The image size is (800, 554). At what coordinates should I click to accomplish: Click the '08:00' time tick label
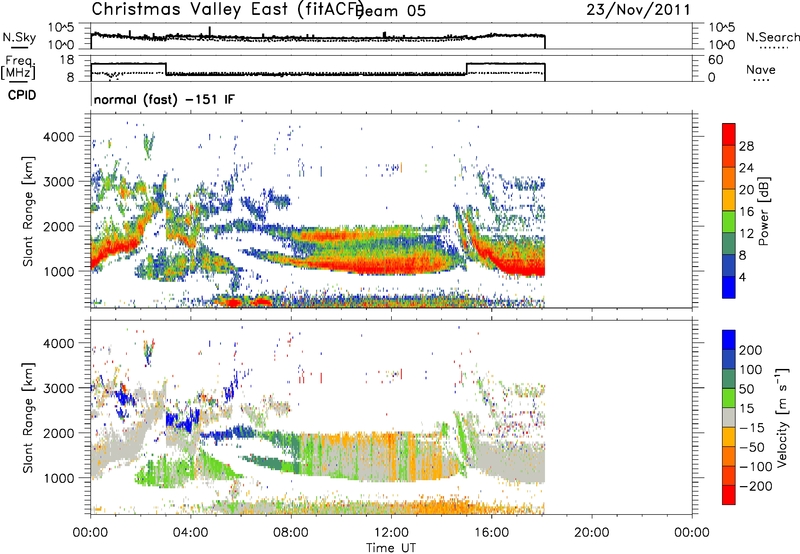tap(291, 533)
